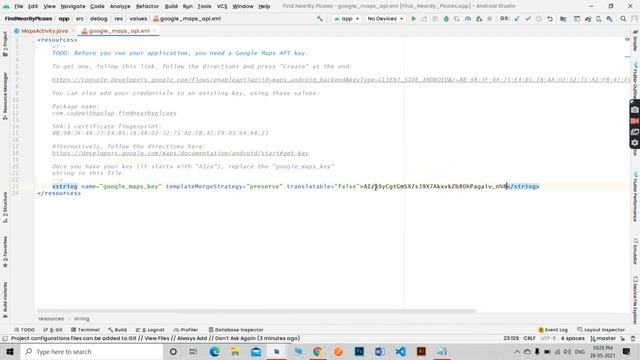Open the No Devices dropdown
This screenshot has height=360, width=640.
tap(385, 19)
